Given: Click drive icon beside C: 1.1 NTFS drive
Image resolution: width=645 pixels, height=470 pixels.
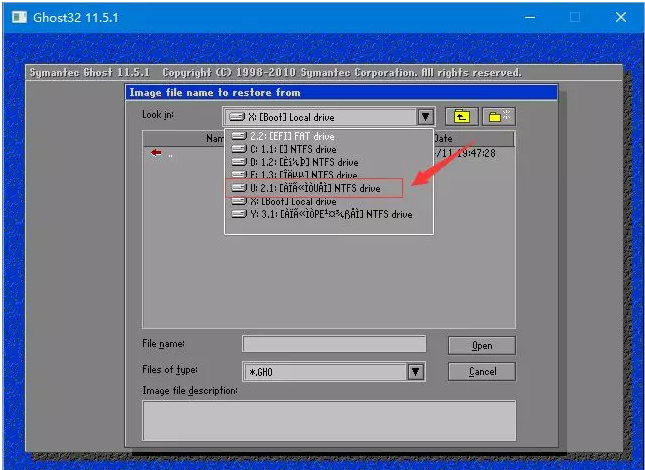Looking at the screenshot, I should 239,149.
